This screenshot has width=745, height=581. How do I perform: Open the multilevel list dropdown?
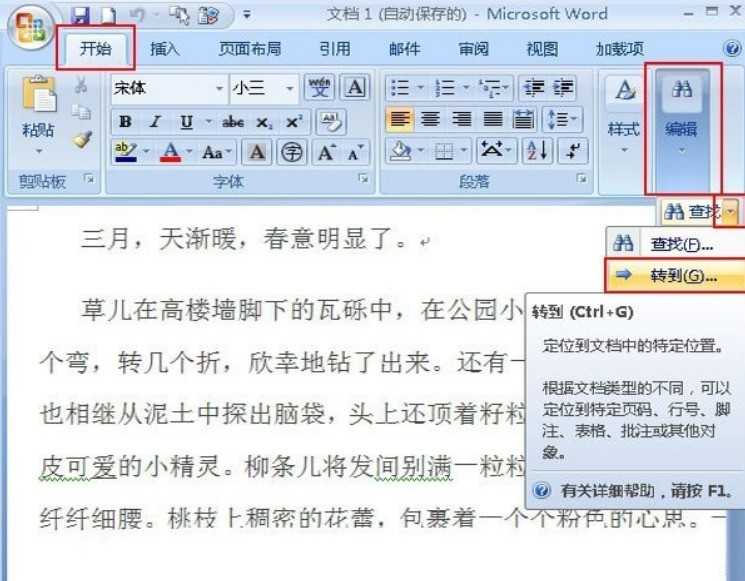pyautogui.click(x=506, y=87)
